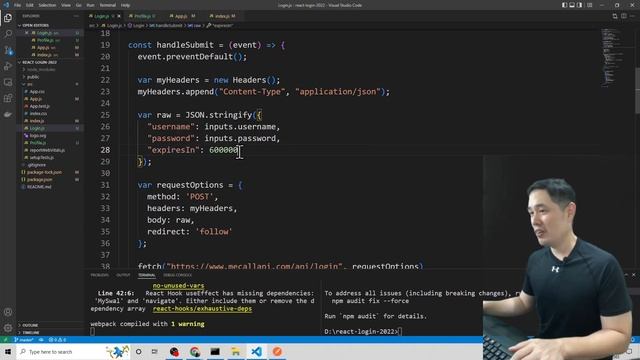Open the Run menu
640x360 pixels.
(x=90, y=5)
